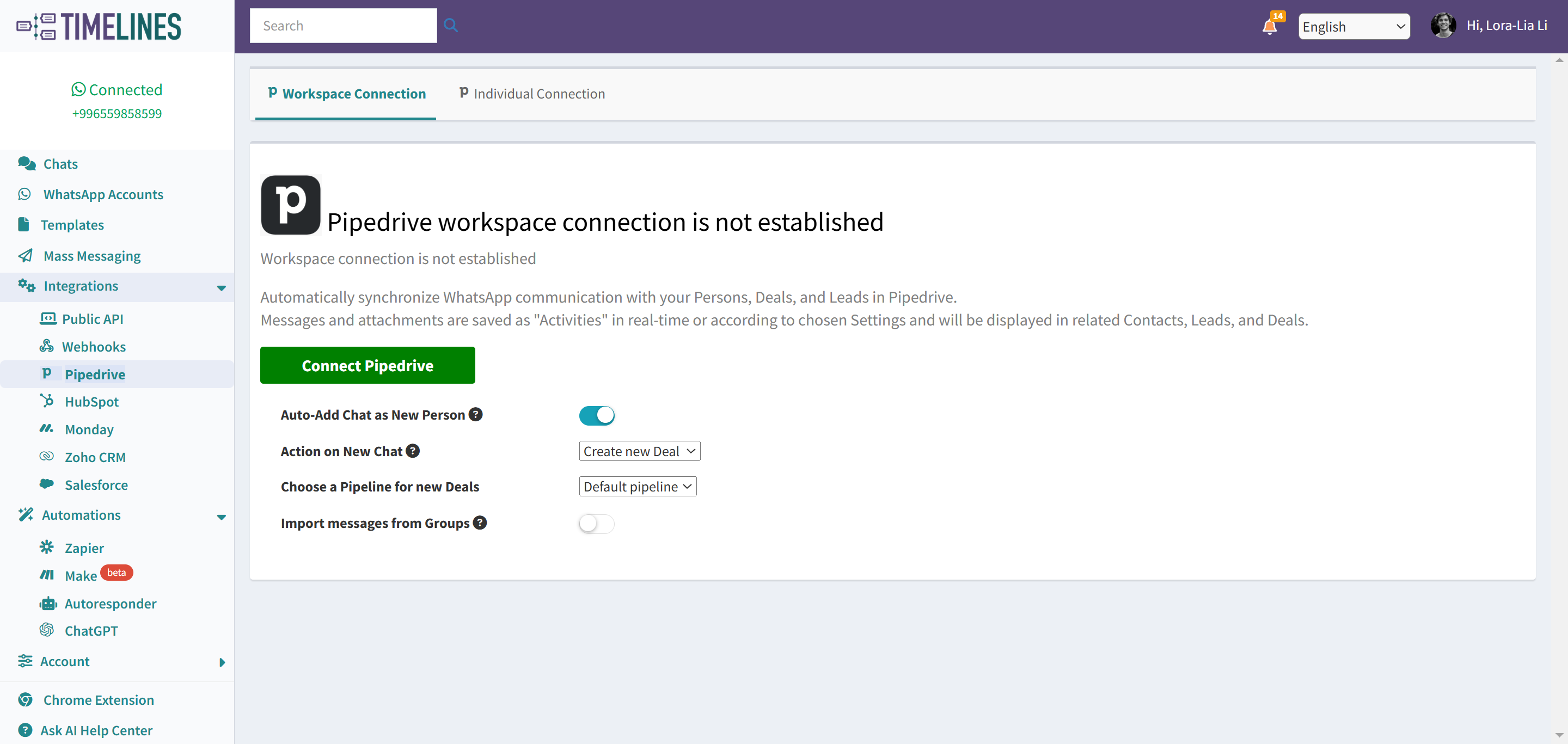
Task: Open Templates in the sidebar
Action: [x=72, y=224]
